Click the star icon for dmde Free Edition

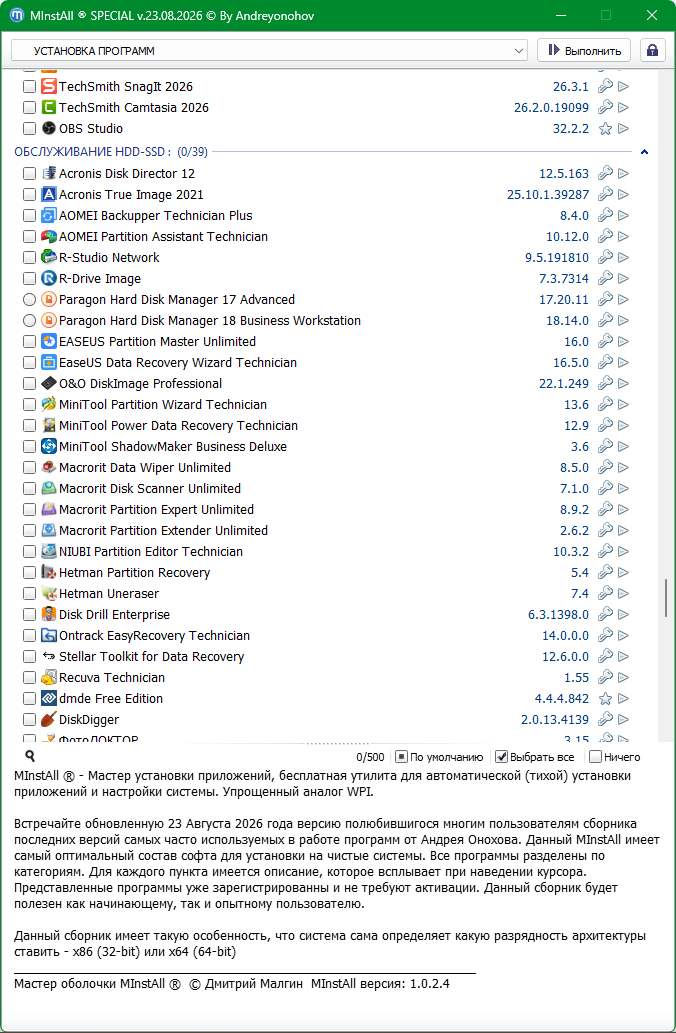tap(605, 698)
